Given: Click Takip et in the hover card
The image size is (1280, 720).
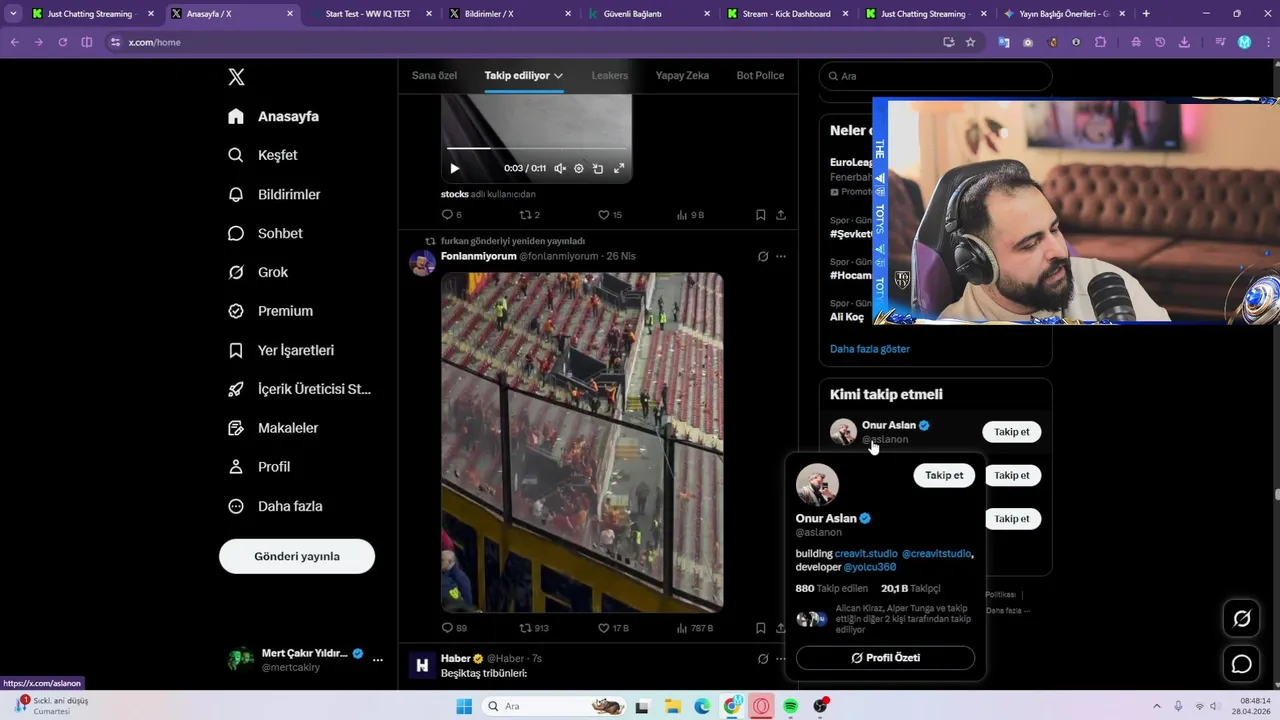Looking at the screenshot, I should (944, 475).
